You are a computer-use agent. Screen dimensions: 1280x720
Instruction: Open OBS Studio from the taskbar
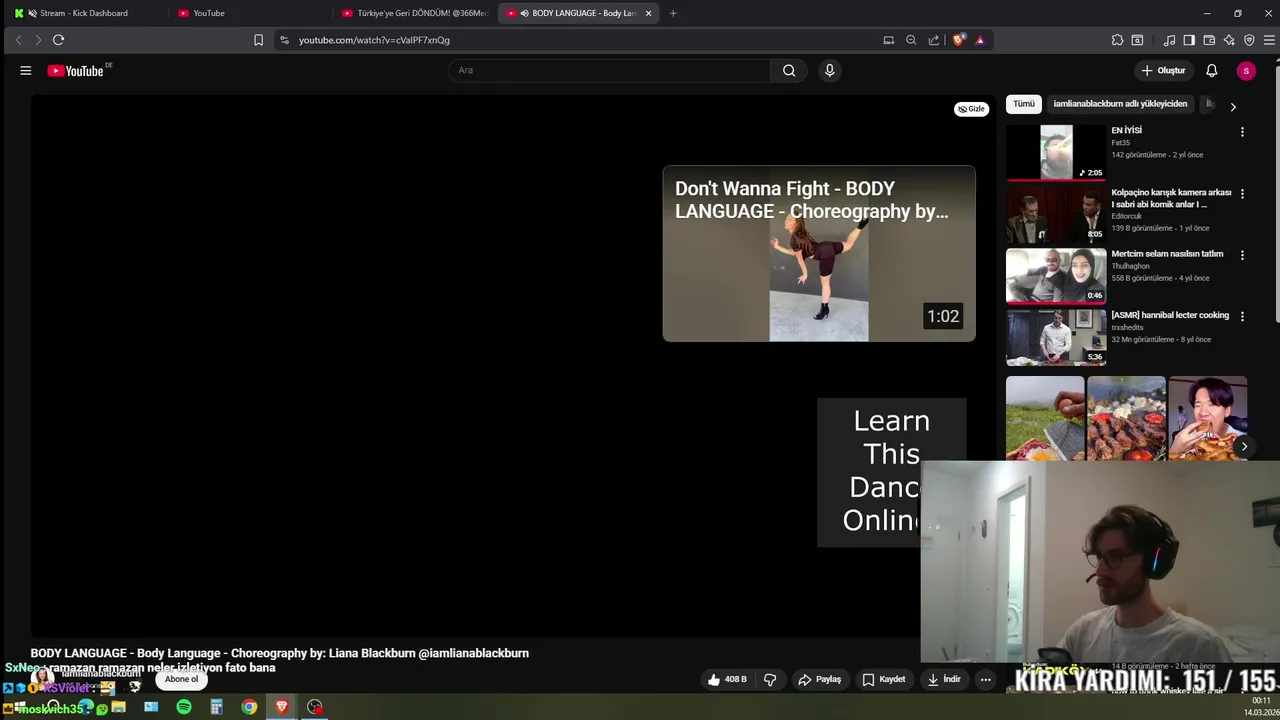pos(315,707)
